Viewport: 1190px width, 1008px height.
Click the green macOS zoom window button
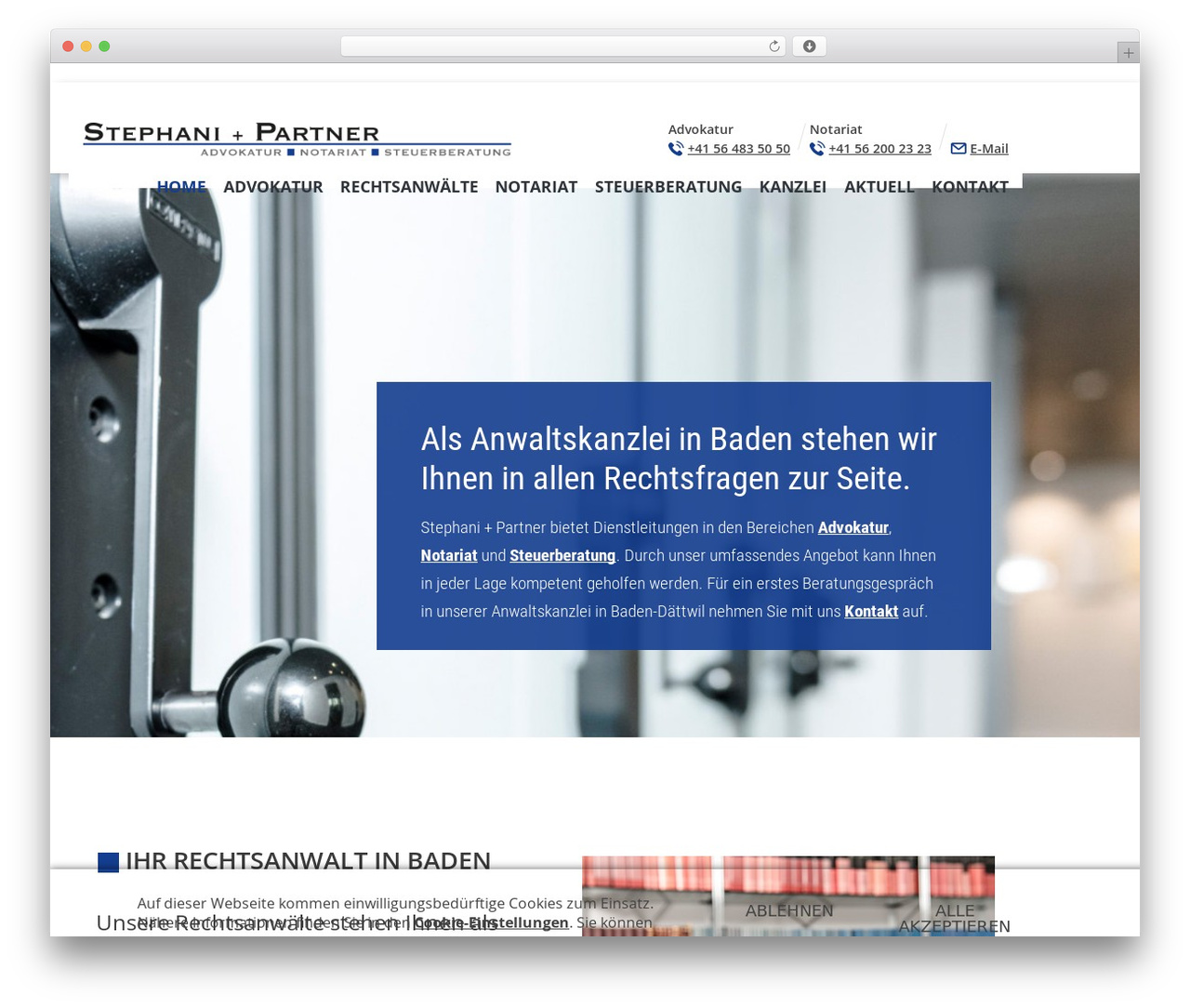104,46
